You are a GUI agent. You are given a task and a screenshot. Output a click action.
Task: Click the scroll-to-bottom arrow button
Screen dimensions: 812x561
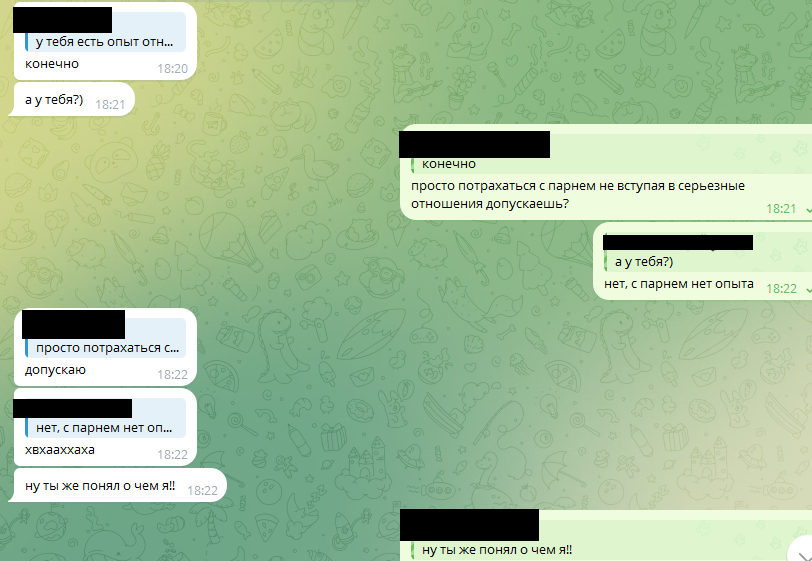tap(801, 550)
